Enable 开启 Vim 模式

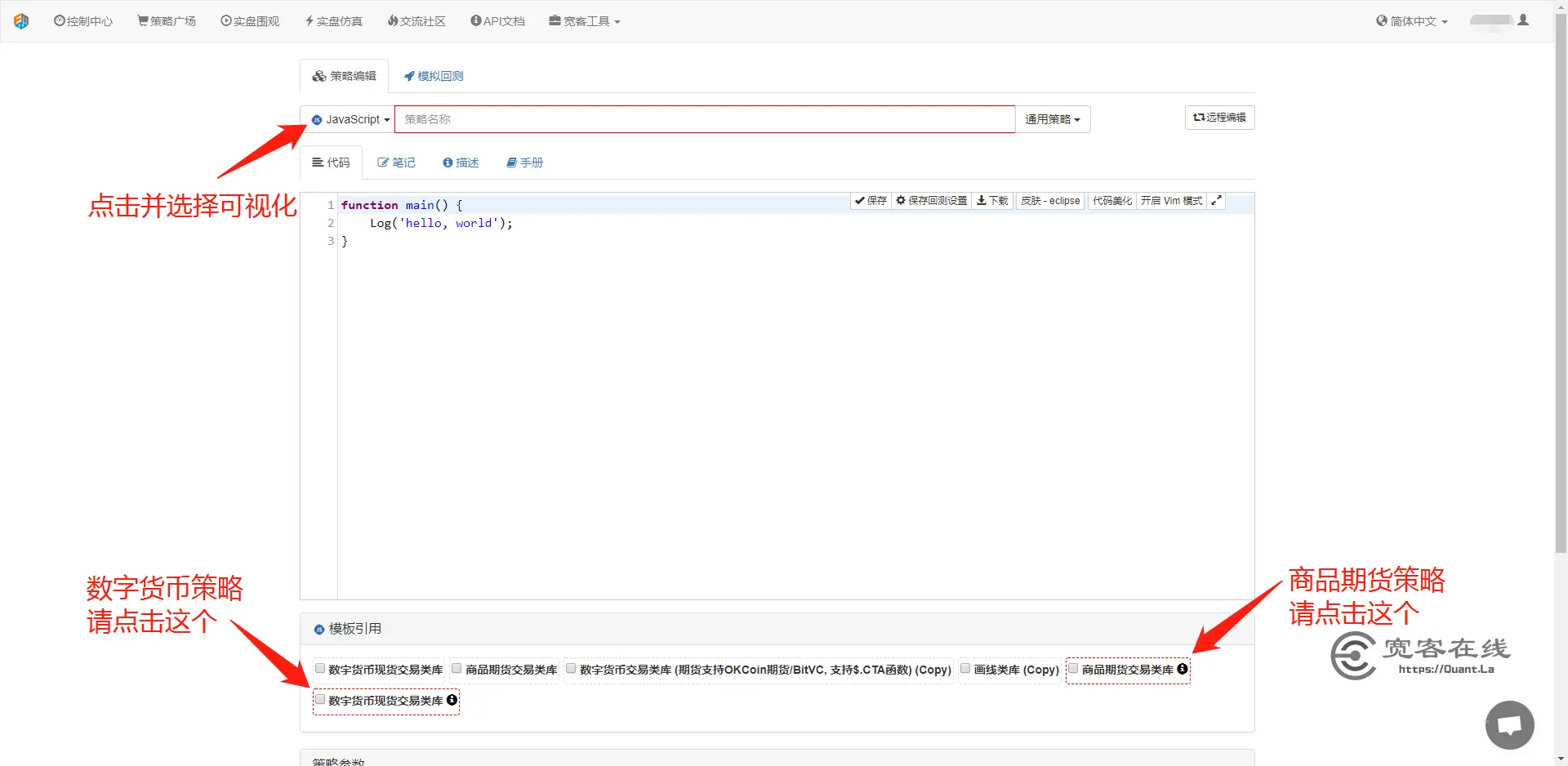tap(1171, 201)
